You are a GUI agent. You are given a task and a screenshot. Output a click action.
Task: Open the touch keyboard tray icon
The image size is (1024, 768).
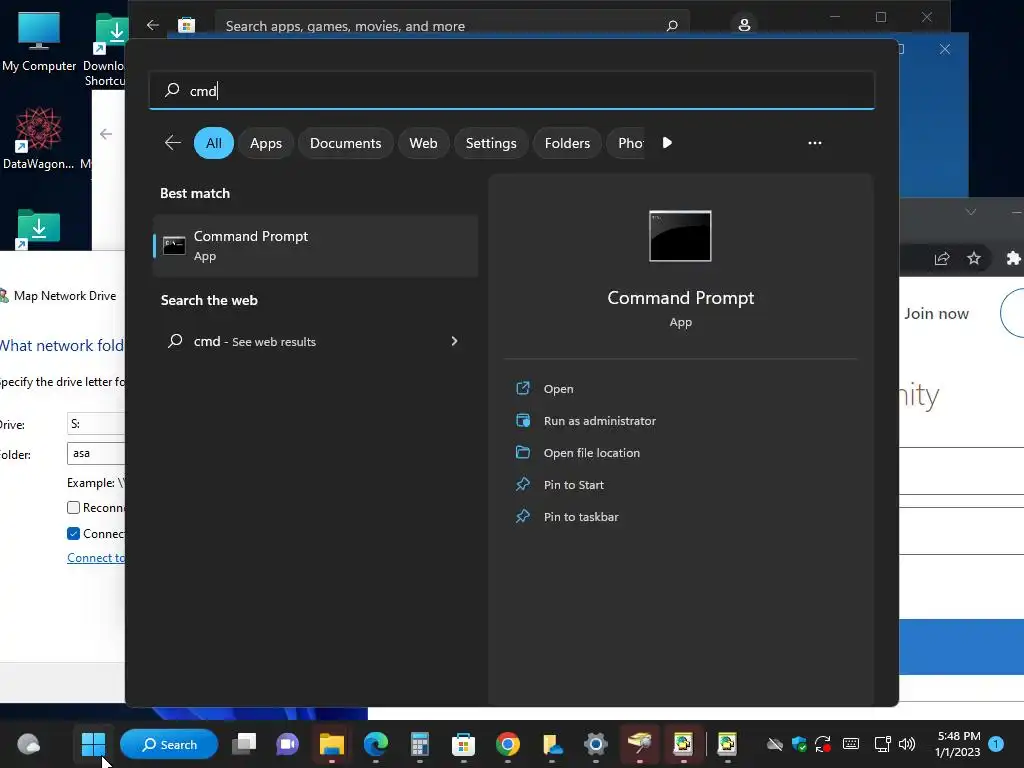pos(850,744)
